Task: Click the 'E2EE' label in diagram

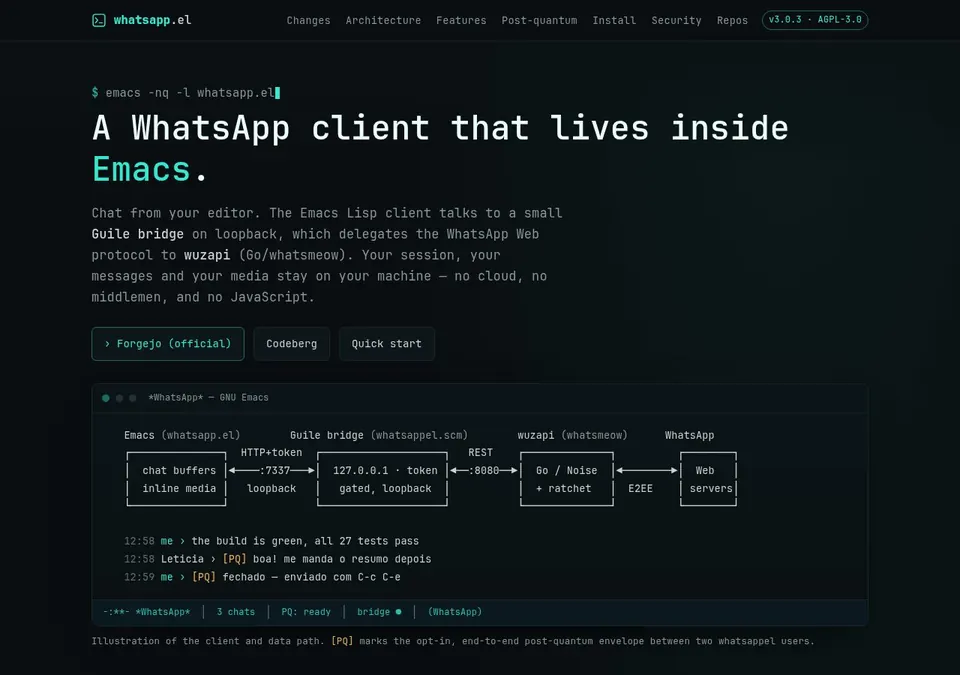Action: 640,488
